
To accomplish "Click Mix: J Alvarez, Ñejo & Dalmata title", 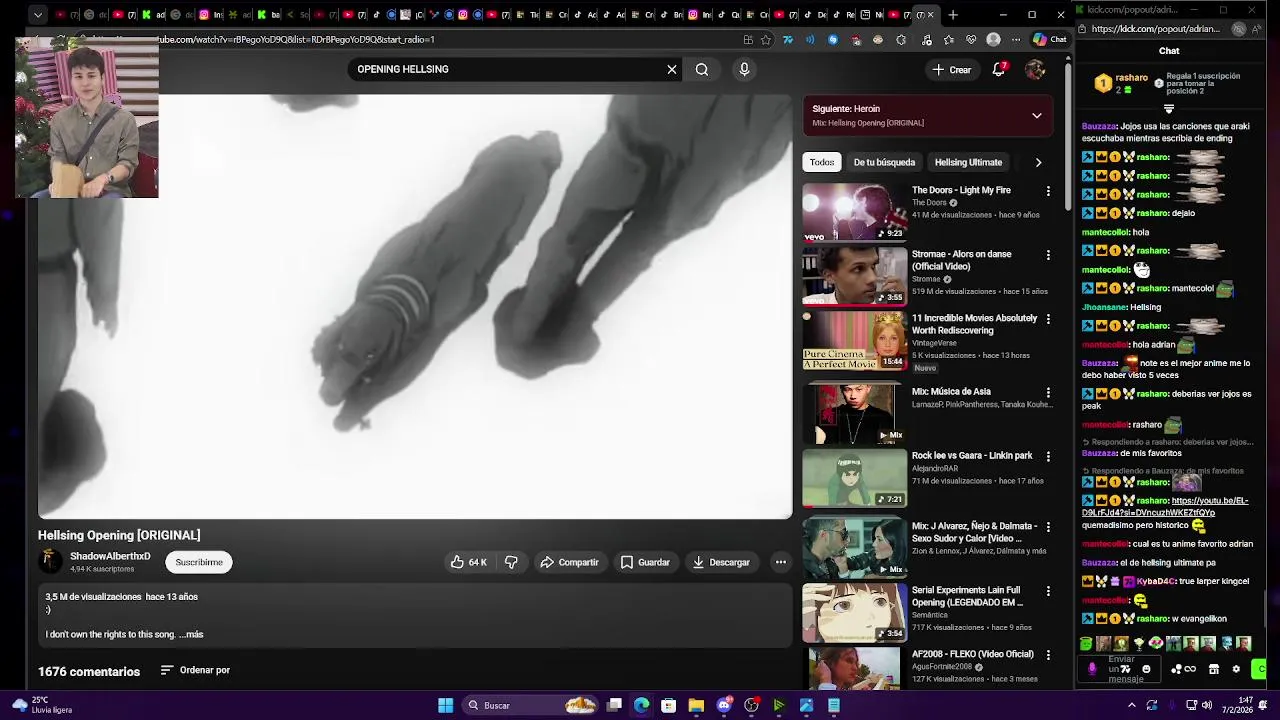I will 974,532.
